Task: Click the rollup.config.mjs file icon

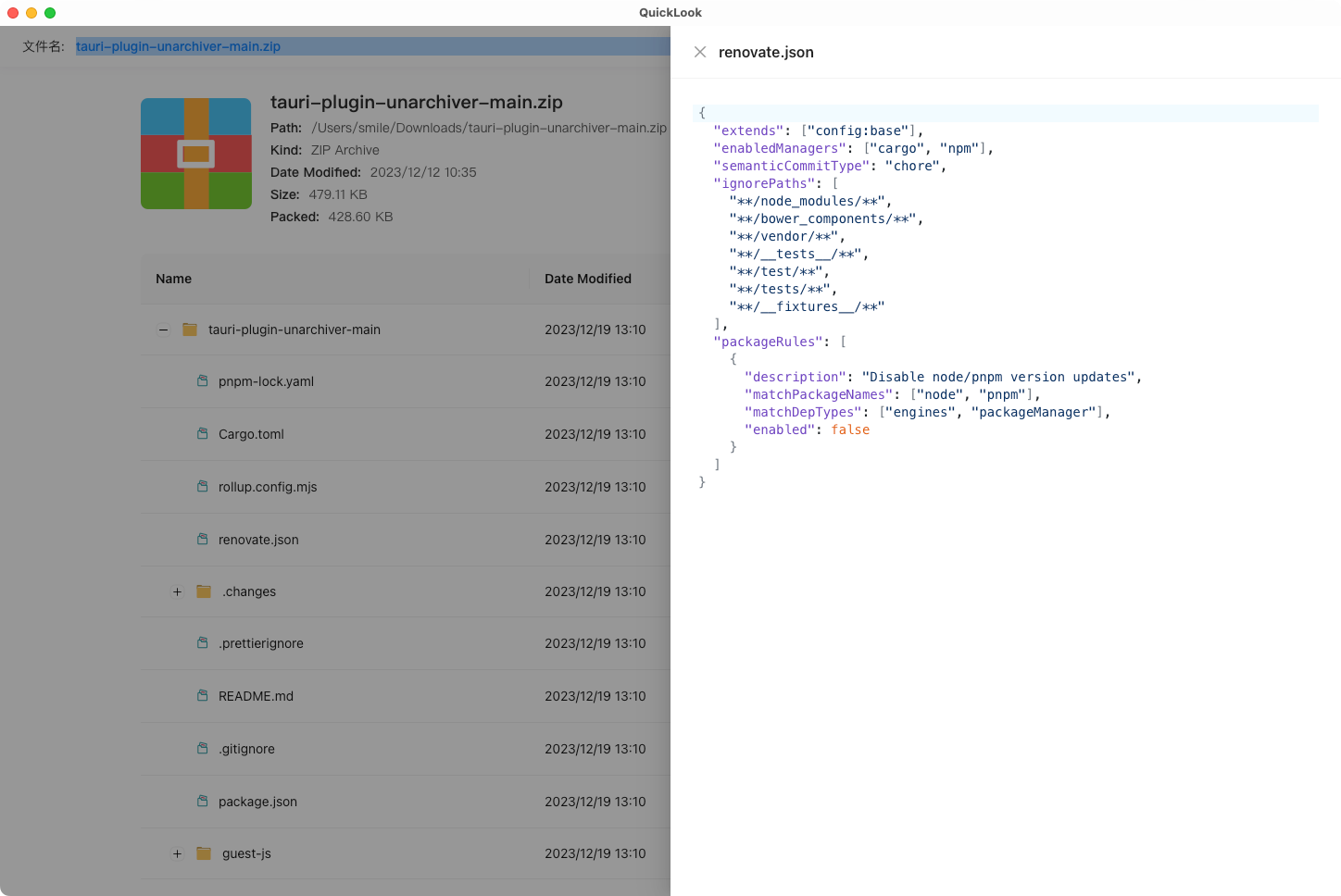Action: coord(202,486)
